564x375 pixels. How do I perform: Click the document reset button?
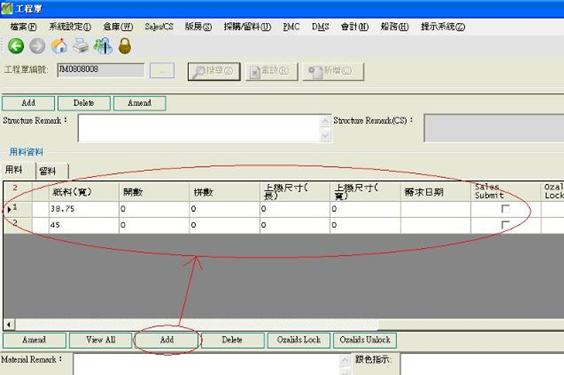coord(272,71)
